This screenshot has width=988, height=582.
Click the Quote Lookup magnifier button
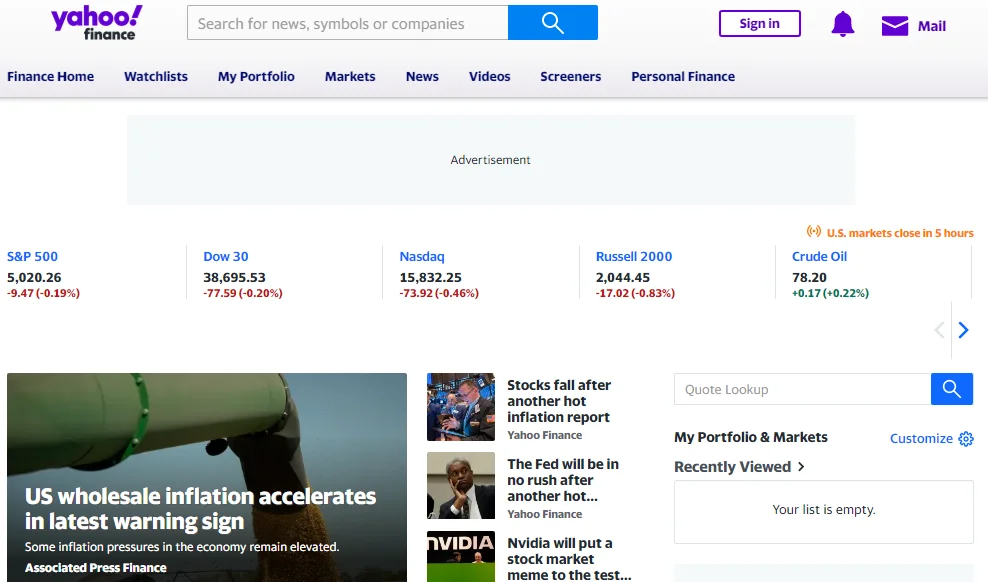point(951,389)
